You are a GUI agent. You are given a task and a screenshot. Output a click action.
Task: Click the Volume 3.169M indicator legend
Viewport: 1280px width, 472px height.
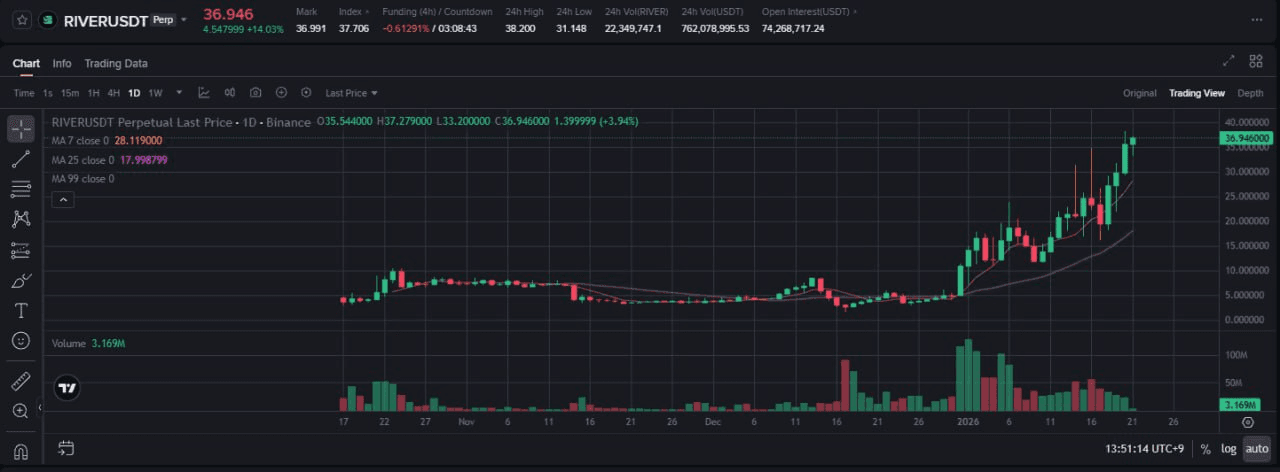[x=88, y=343]
